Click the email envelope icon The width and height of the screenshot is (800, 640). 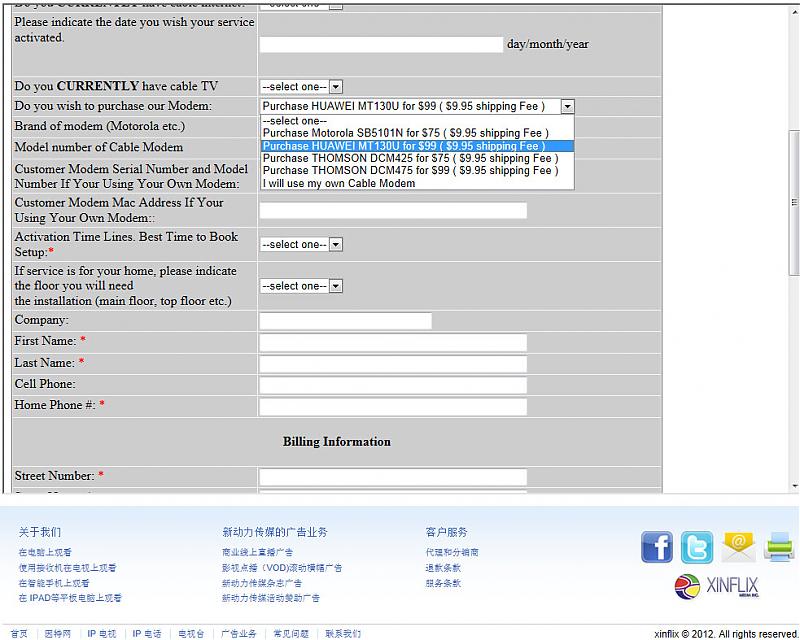pyautogui.click(x=738, y=547)
